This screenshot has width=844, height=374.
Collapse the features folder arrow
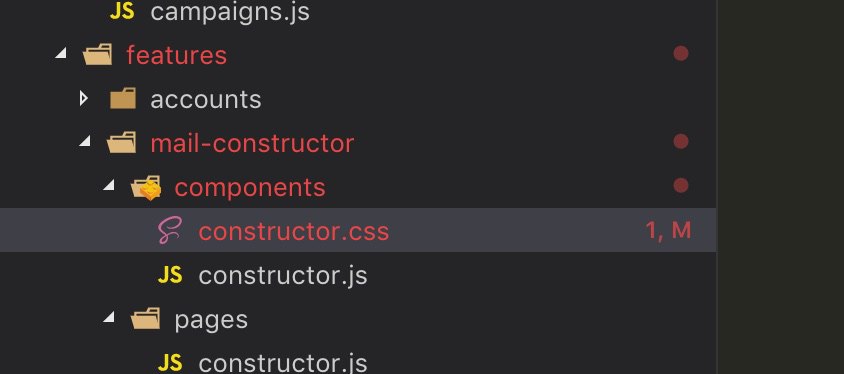[61, 52]
